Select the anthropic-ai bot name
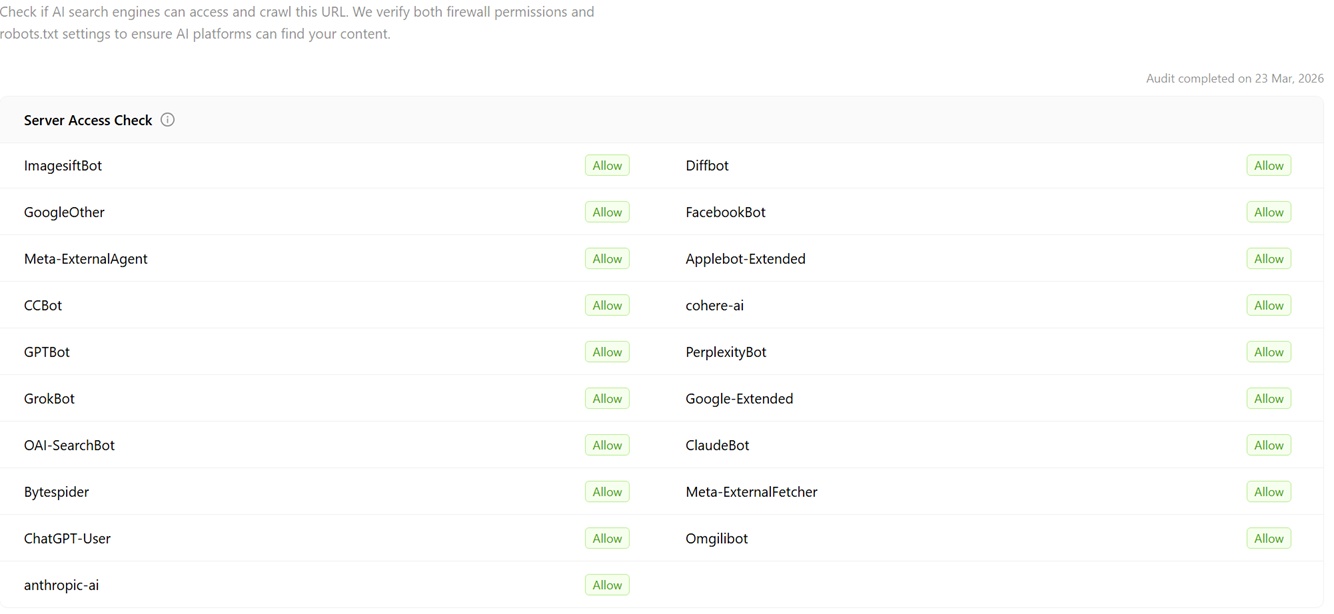 pyautogui.click(x=62, y=585)
